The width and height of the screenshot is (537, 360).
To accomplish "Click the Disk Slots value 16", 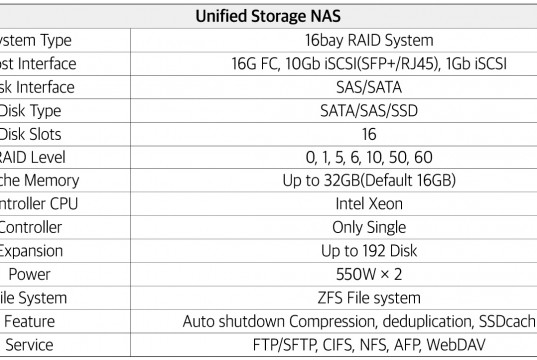I will tap(369, 134).
